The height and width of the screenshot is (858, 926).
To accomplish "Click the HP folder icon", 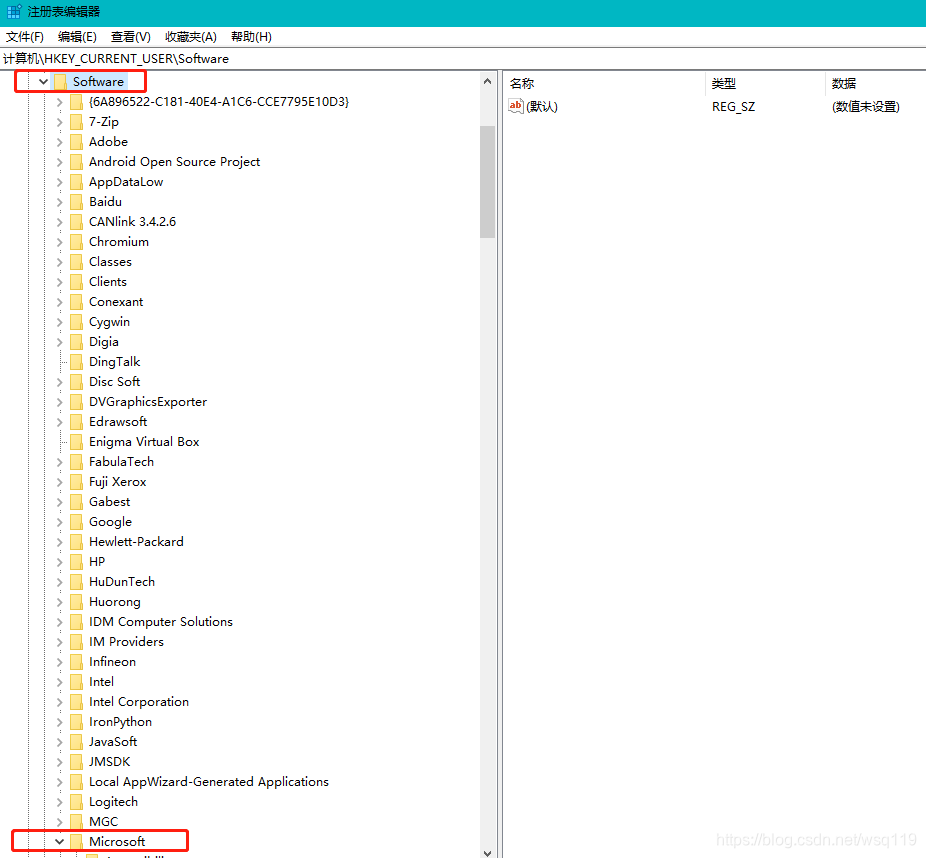I will pyautogui.click(x=76, y=562).
